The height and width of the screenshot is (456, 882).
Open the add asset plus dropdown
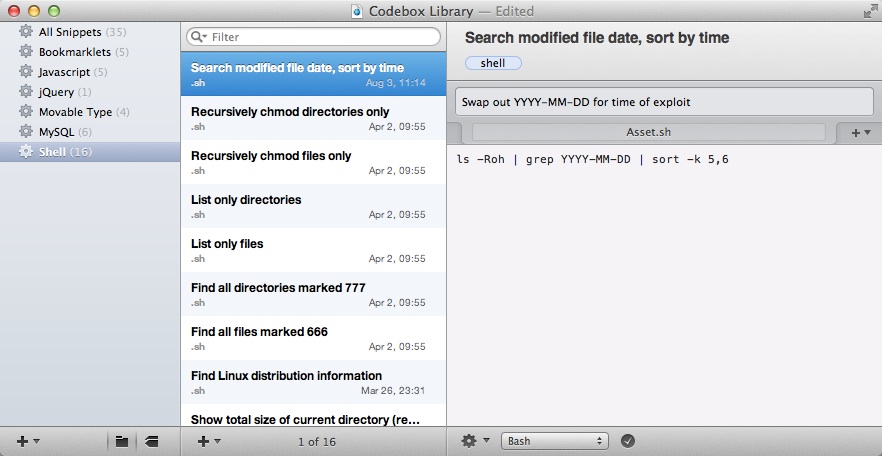(x=861, y=133)
